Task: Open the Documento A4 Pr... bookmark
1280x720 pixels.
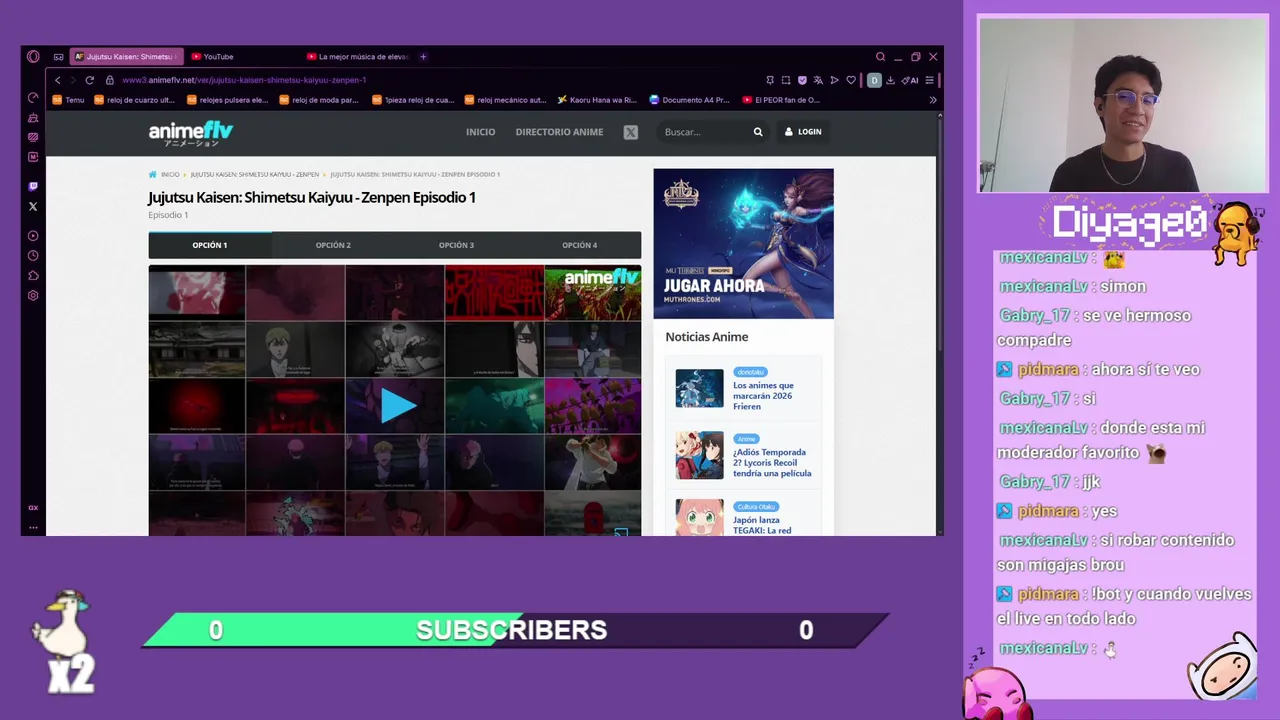Action: 689,100
